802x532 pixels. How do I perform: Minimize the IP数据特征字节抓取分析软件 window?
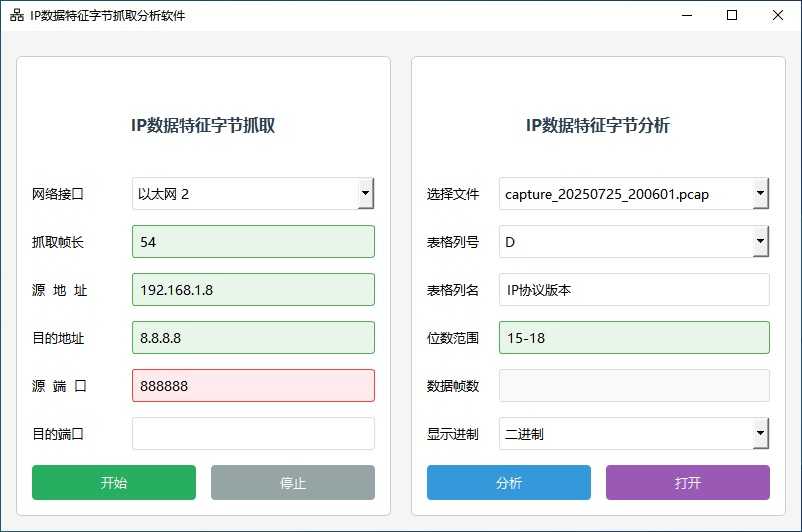(686, 16)
